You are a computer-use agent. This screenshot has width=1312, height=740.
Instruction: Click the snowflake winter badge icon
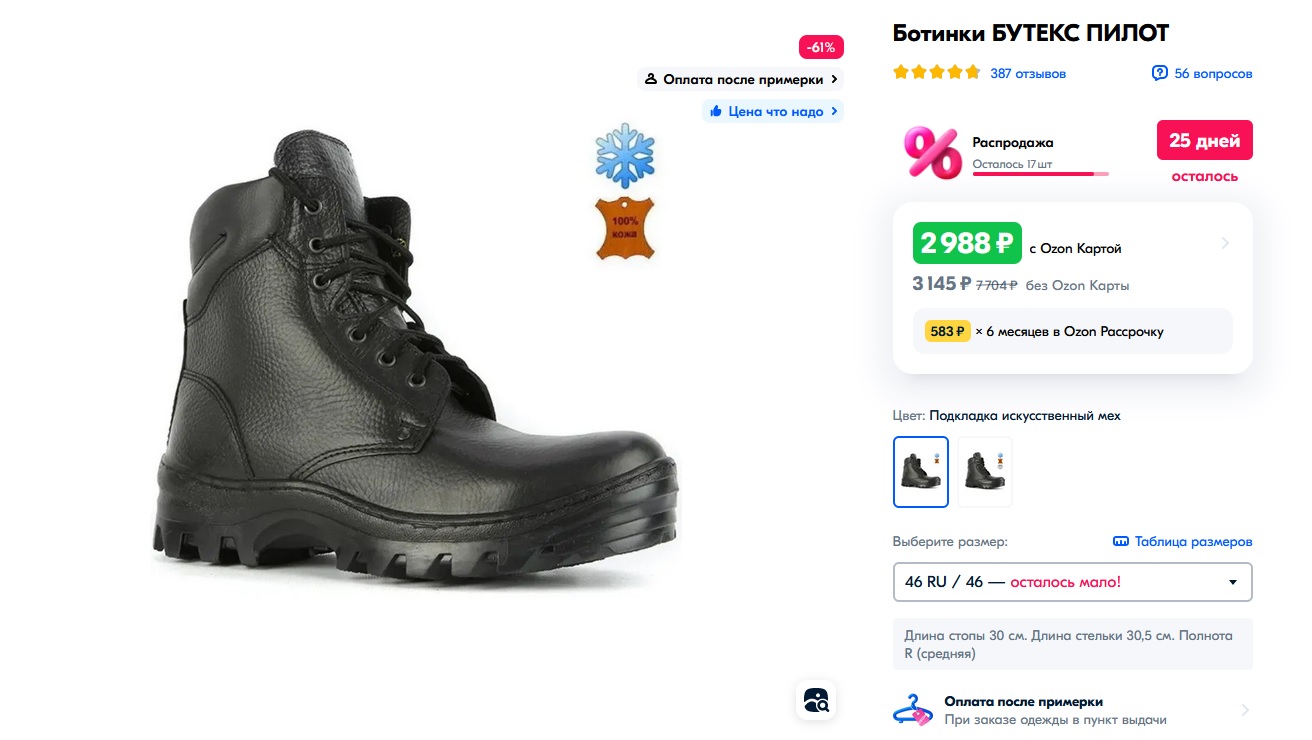pyautogui.click(x=625, y=156)
